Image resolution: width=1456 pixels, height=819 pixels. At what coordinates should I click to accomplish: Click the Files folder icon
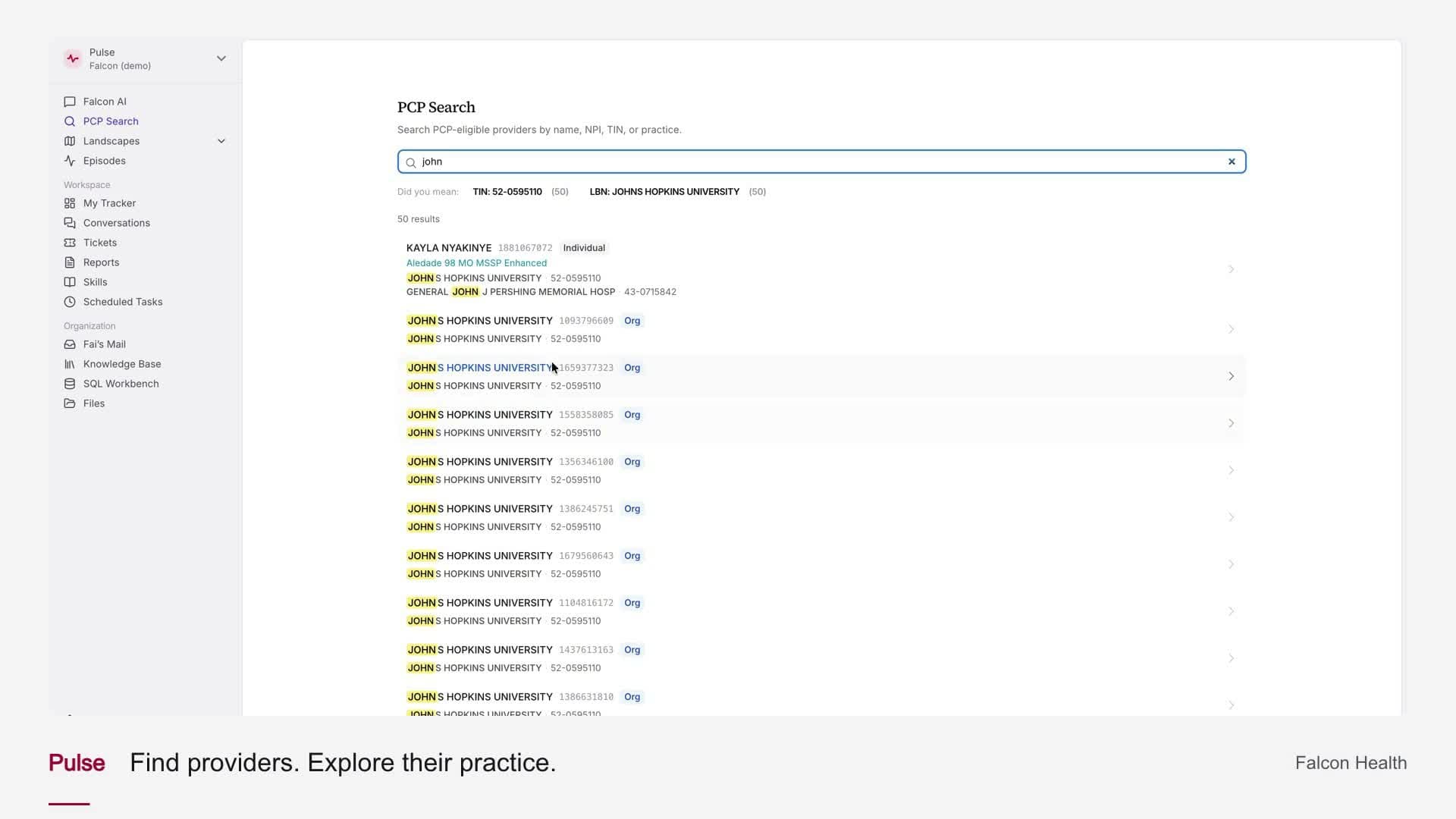[x=70, y=403]
